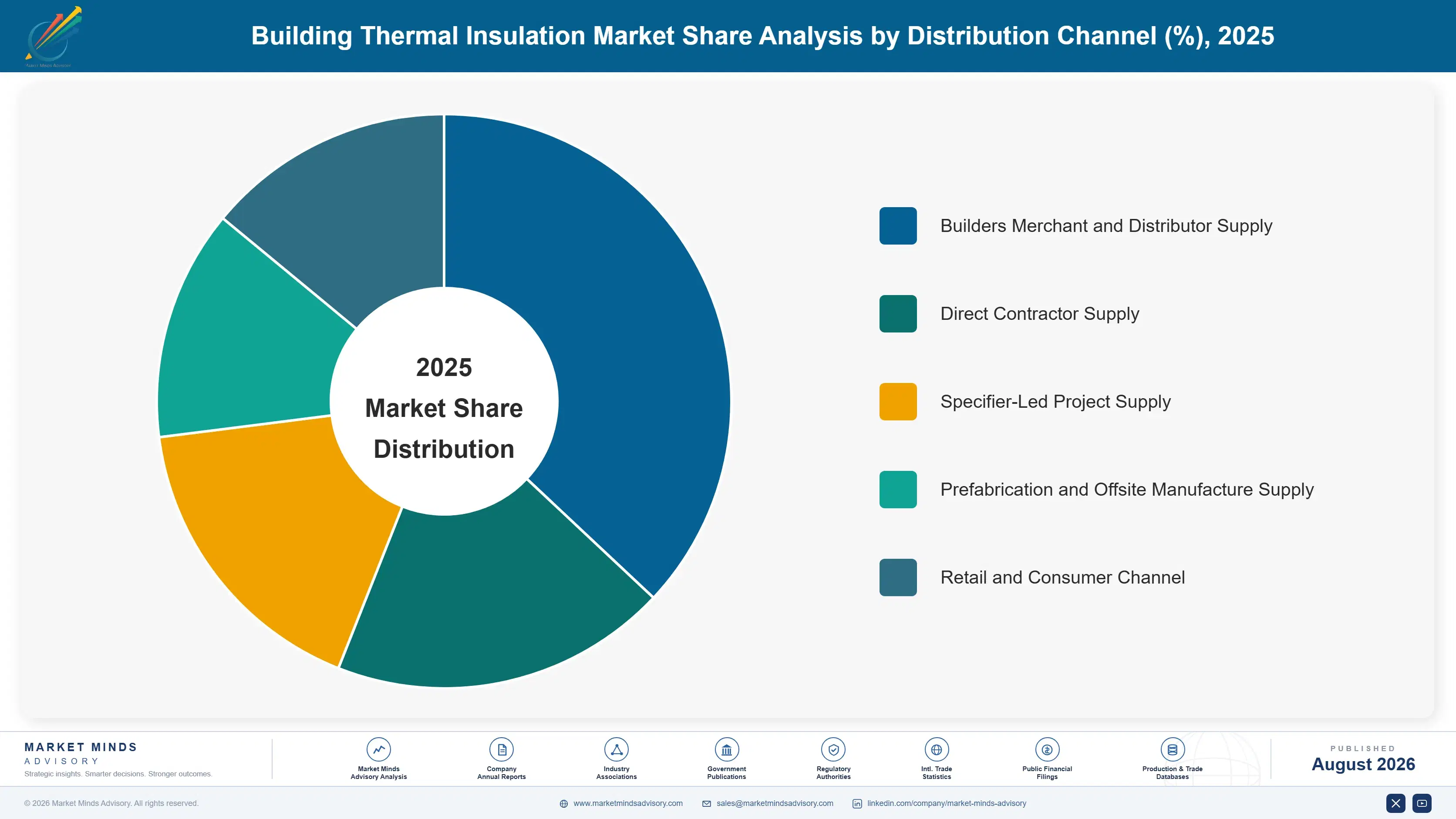Click 'Specifier-Led Project Supply' legend label
This screenshot has height=819, width=1456.
click(1055, 402)
